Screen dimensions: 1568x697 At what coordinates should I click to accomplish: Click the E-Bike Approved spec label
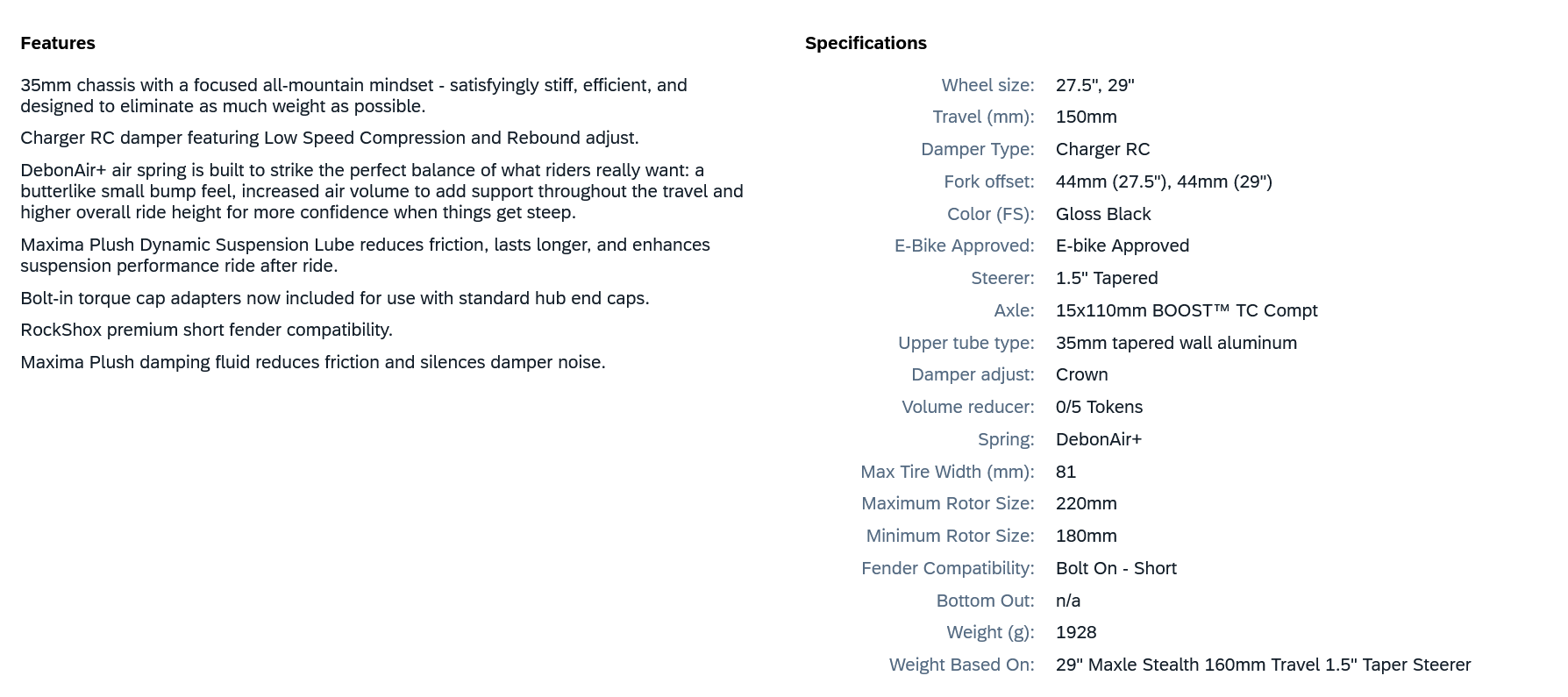(964, 245)
